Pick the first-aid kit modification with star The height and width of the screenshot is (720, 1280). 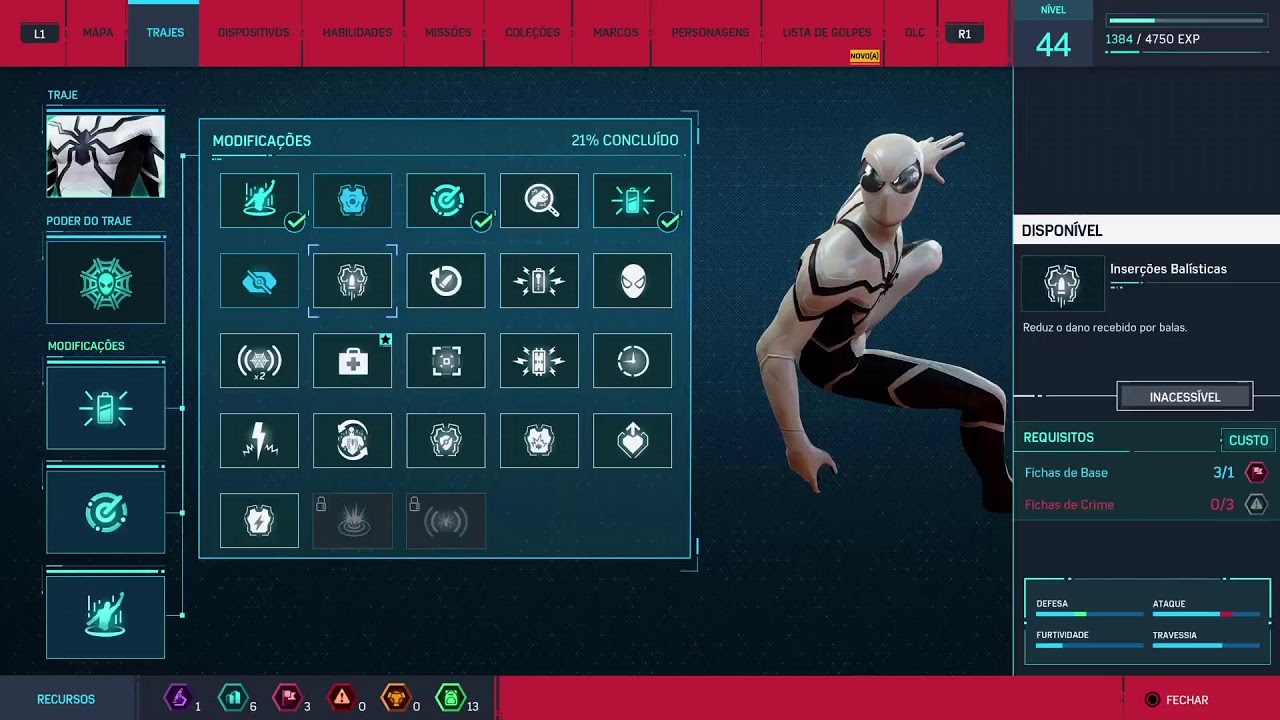tap(352, 360)
